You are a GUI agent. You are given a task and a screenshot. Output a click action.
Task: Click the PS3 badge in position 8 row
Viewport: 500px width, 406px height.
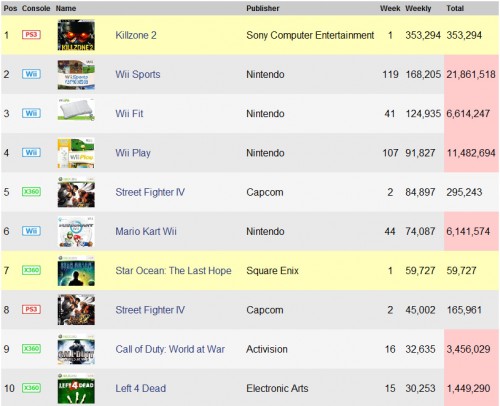click(31, 309)
